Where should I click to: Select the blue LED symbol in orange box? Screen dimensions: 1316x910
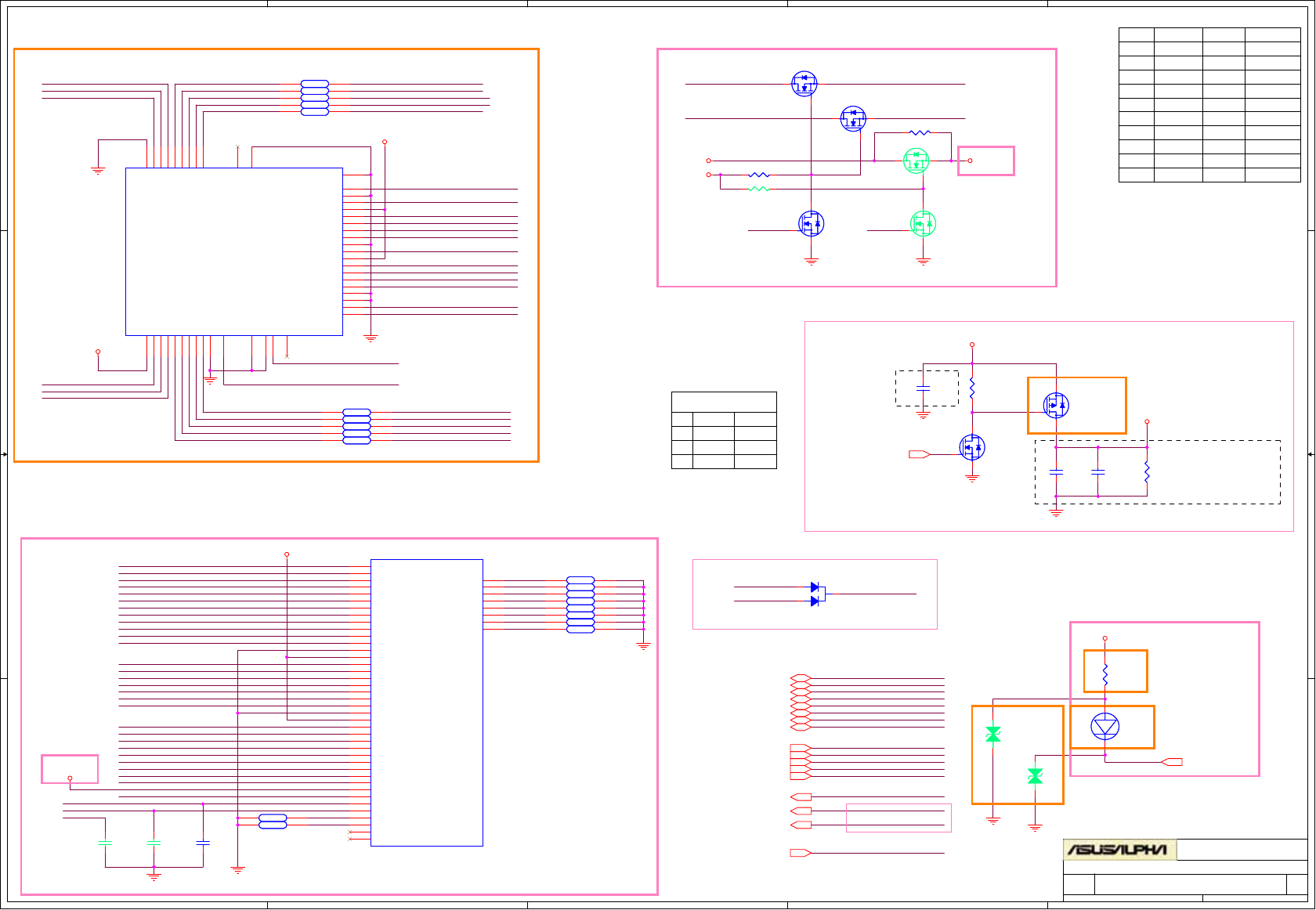pyautogui.click(x=1105, y=727)
